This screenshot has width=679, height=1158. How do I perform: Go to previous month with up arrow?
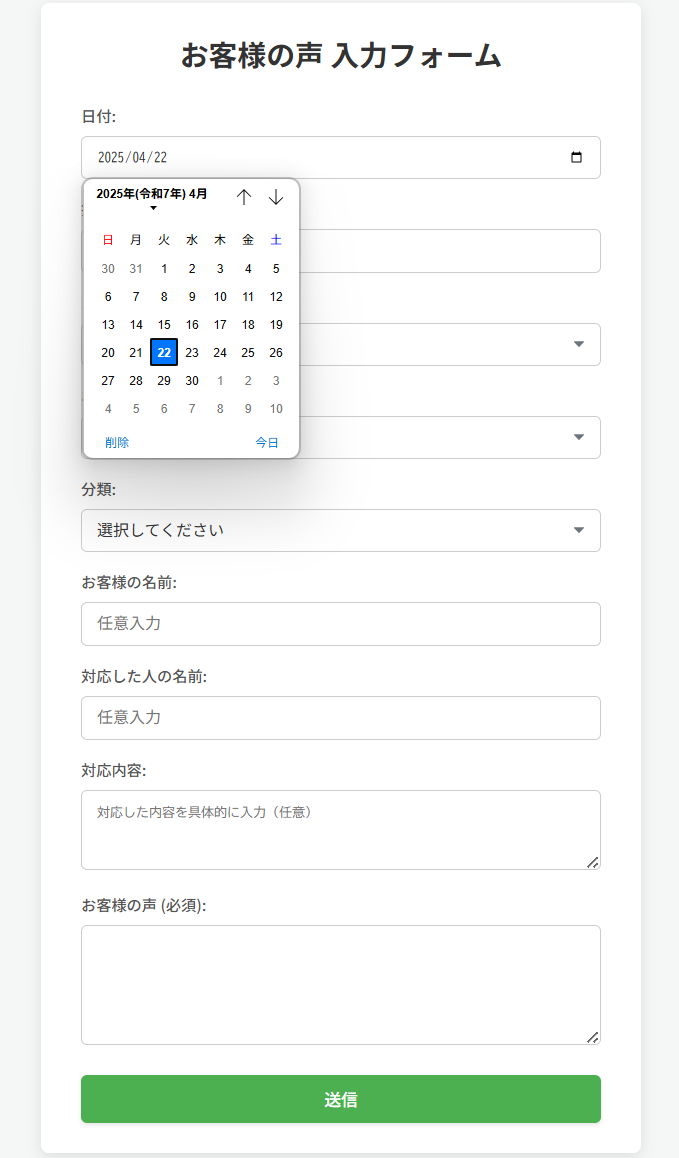(x=243, y=197)
